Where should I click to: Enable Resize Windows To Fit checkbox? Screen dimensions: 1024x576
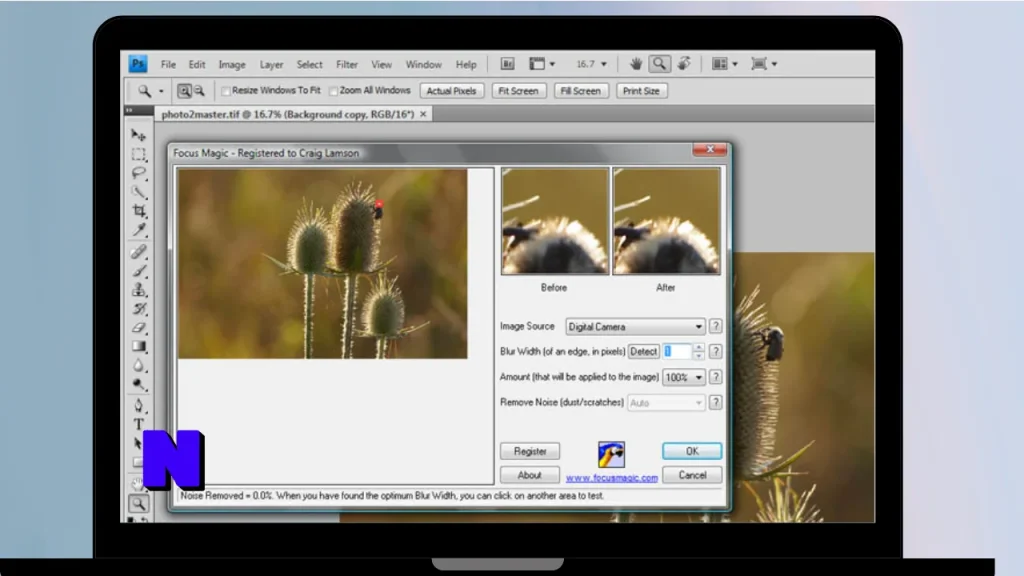point(226,91)
